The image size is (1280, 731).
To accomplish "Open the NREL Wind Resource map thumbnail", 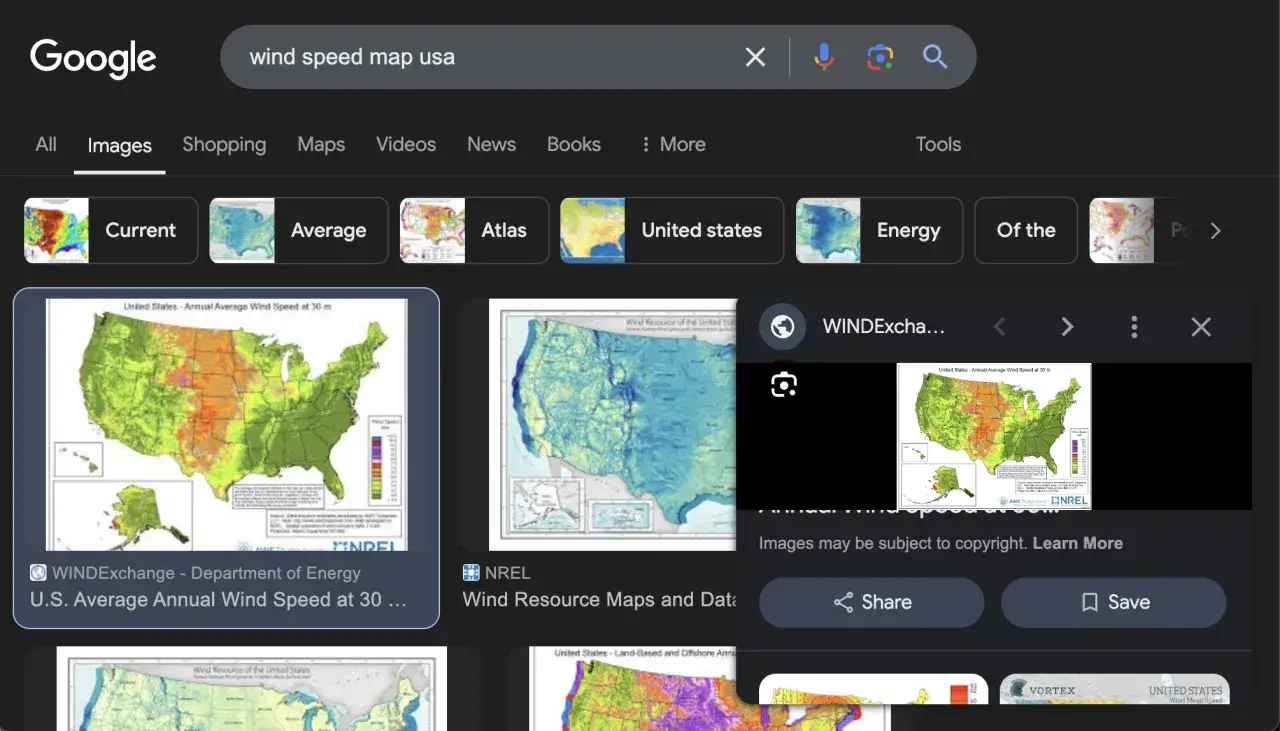I will pyautogui.click(x=612, y=424).
